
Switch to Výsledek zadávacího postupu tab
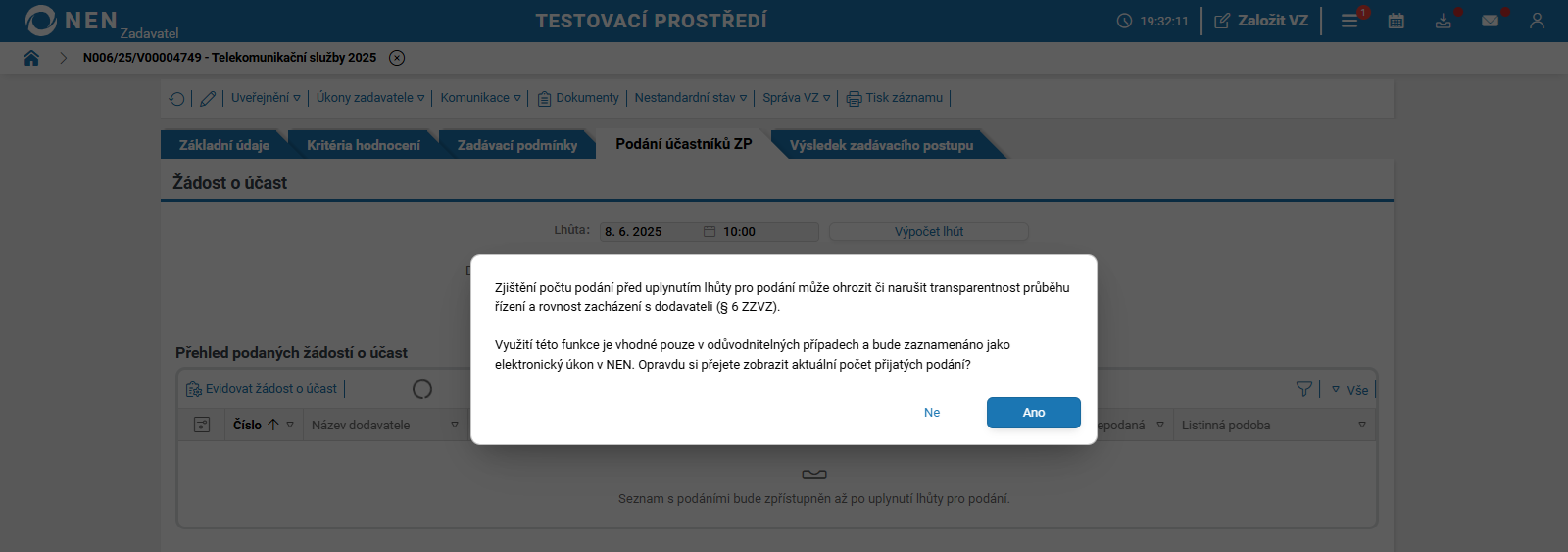(881, 145)
